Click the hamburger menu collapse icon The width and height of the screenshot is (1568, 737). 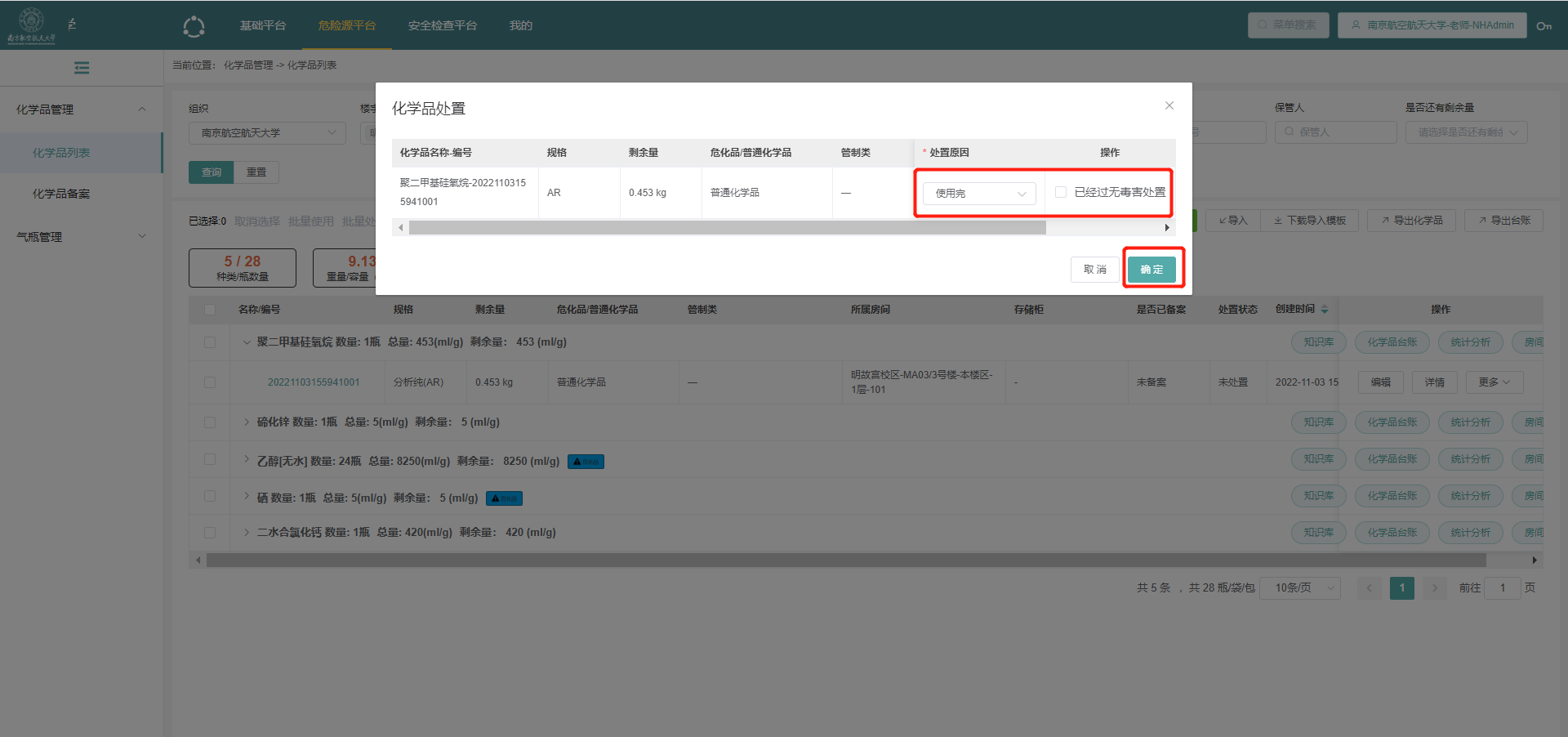click(x=82, y=68)
